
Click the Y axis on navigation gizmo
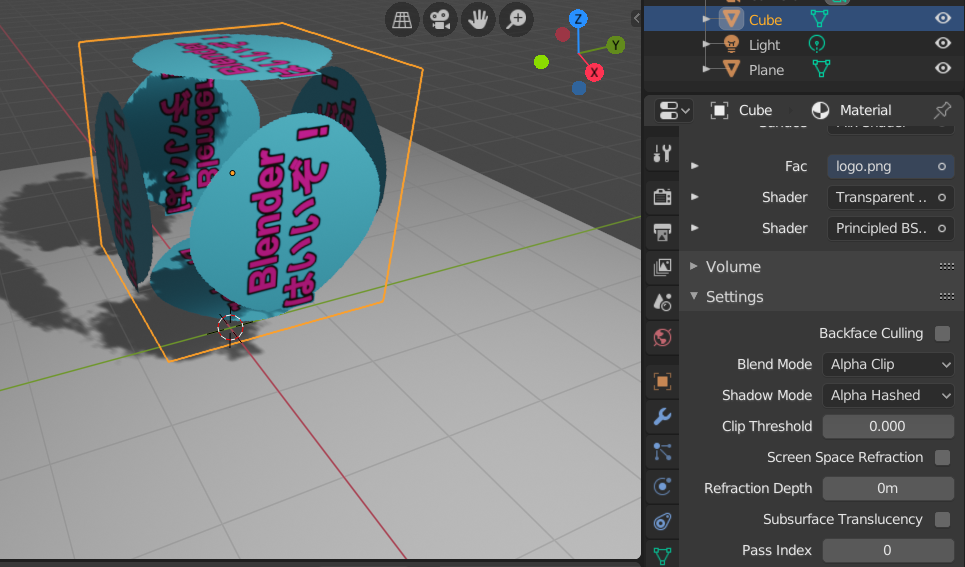615,45
